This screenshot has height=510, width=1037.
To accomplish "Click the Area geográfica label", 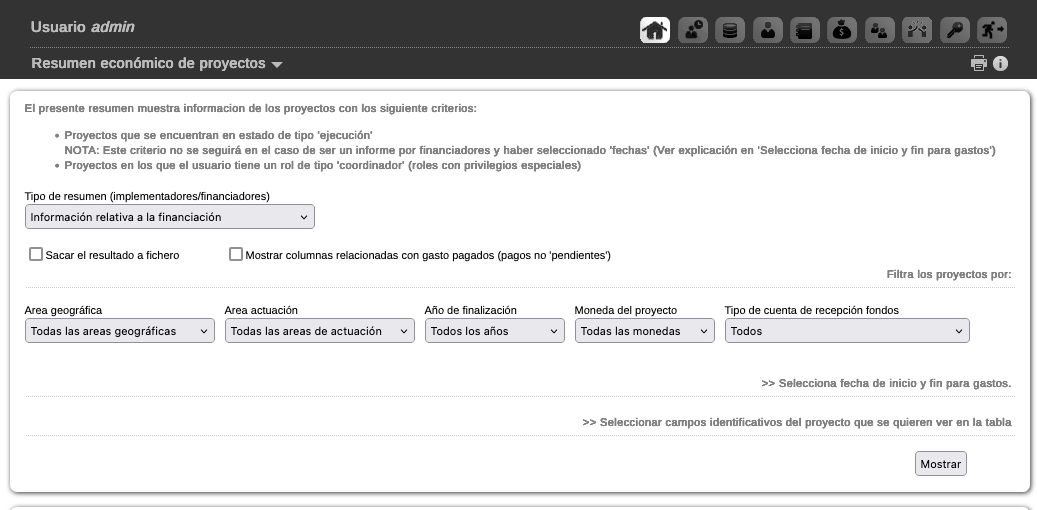I will pyautogui.click(x=63, y=310).
